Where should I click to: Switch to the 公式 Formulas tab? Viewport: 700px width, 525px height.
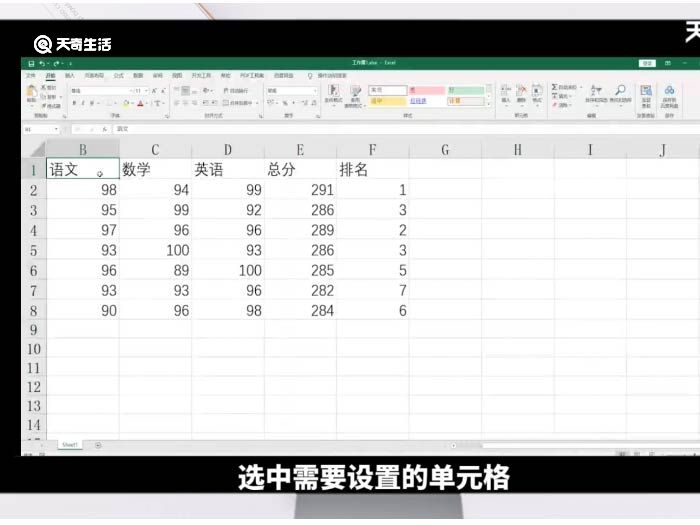(118, 75)
